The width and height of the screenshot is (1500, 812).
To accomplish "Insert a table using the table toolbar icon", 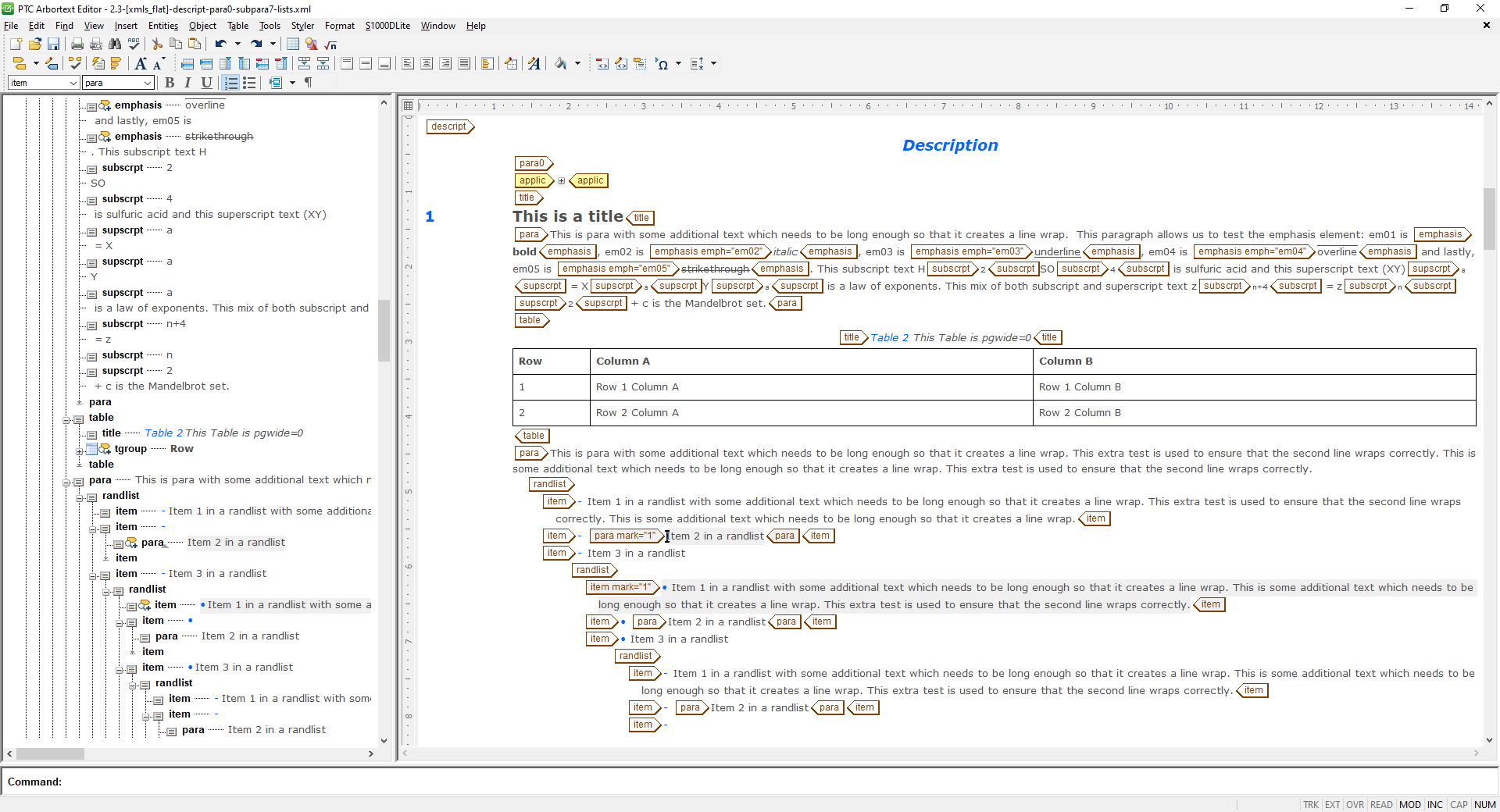I will [x=292, y=45].
